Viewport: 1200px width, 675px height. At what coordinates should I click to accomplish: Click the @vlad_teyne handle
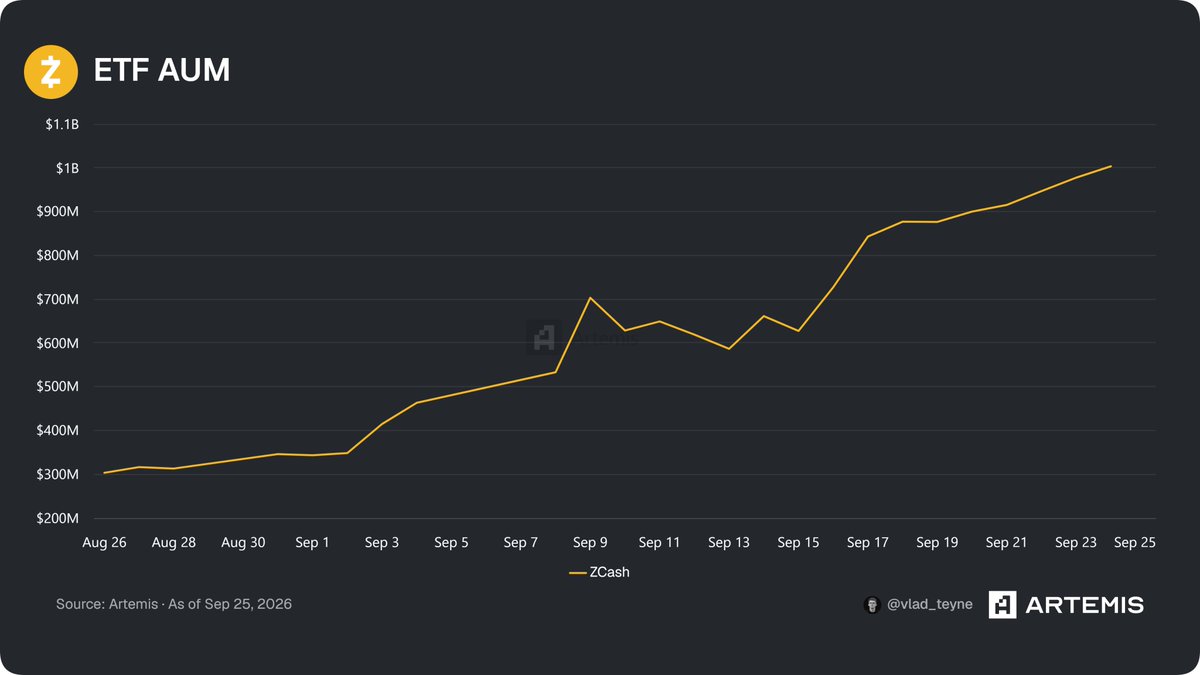tap(929, 605)
